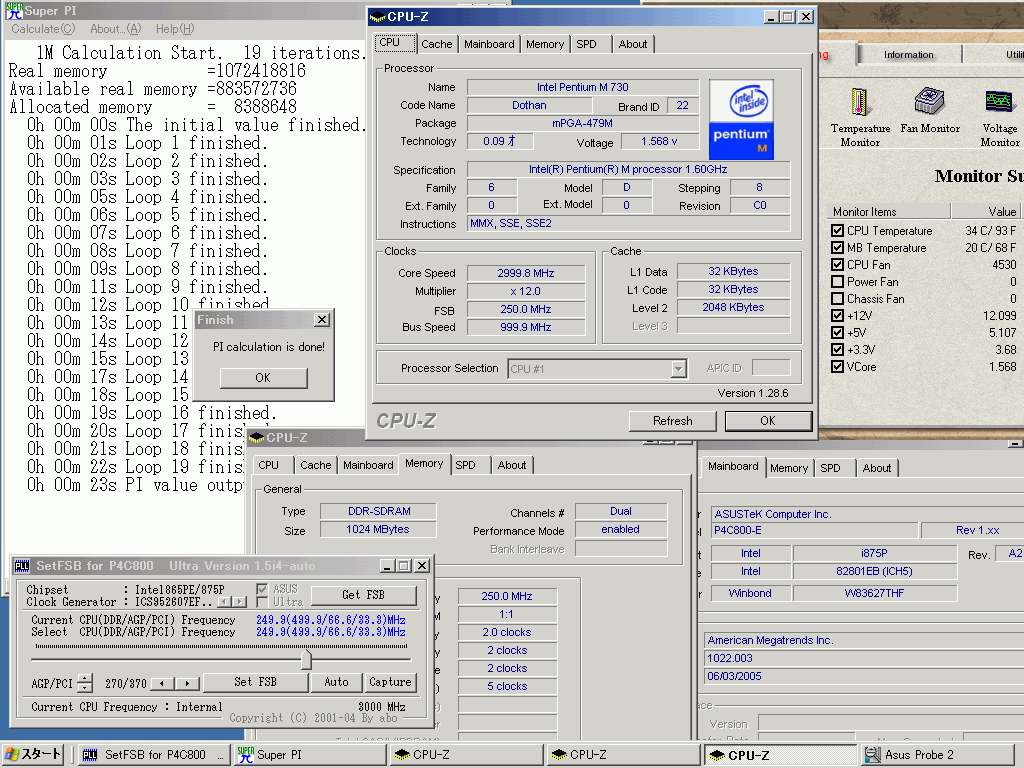Screen dimensions: 1024x768
Task: Select the Information tab in Asus Probe
Action: pyautogui.click(x=908, y=55)
